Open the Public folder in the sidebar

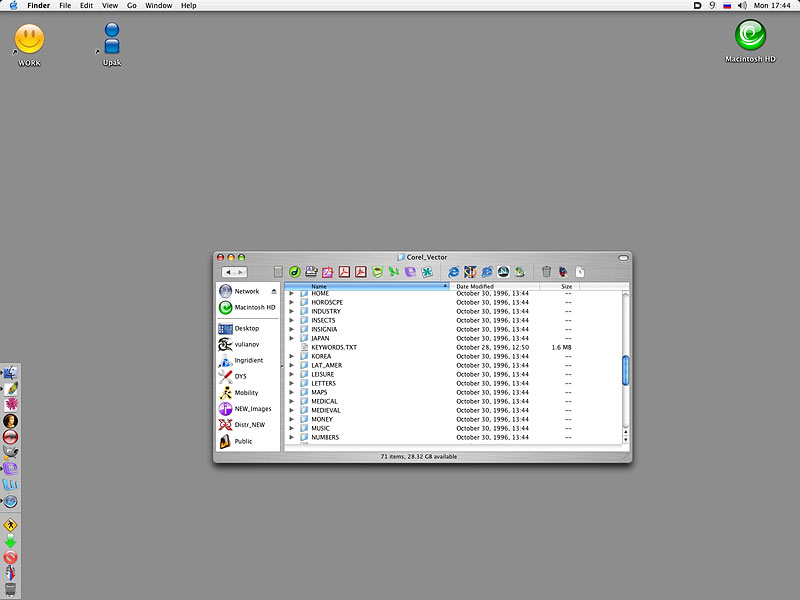[236, 441]
